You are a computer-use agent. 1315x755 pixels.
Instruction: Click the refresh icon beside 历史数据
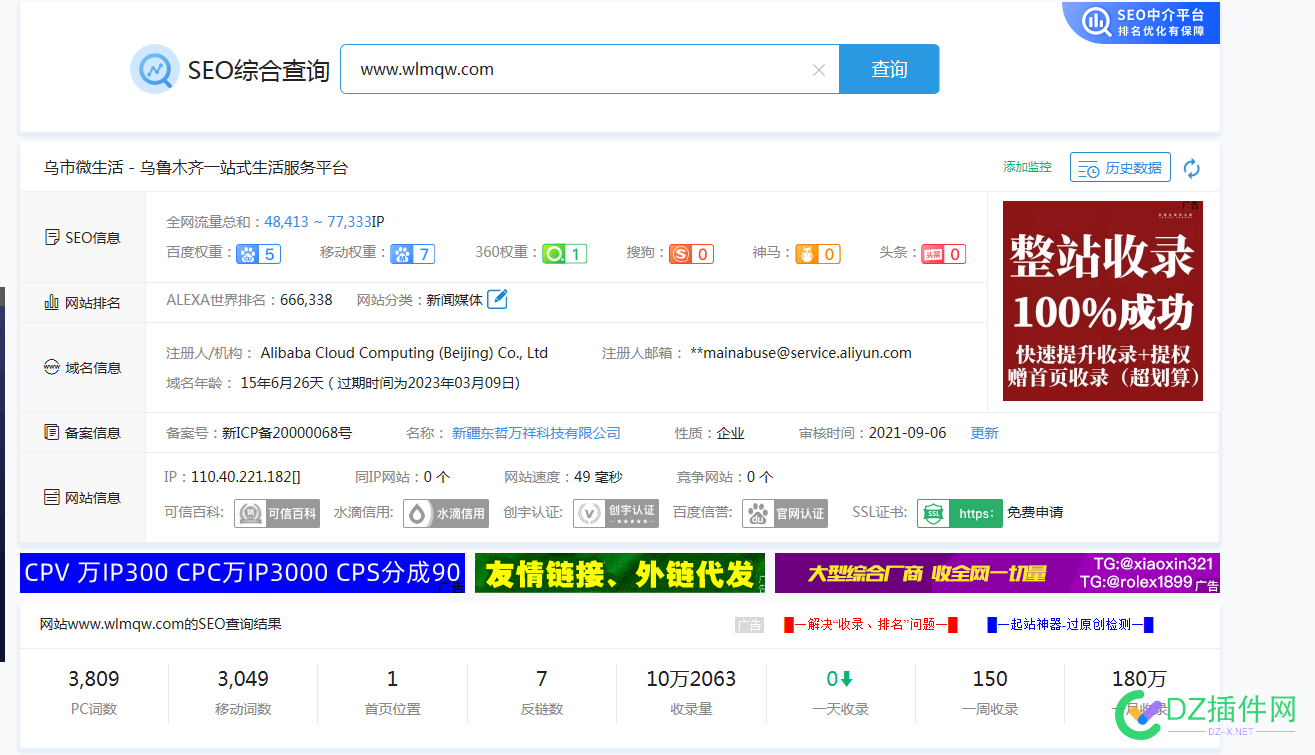click(x=1192, y=168)
